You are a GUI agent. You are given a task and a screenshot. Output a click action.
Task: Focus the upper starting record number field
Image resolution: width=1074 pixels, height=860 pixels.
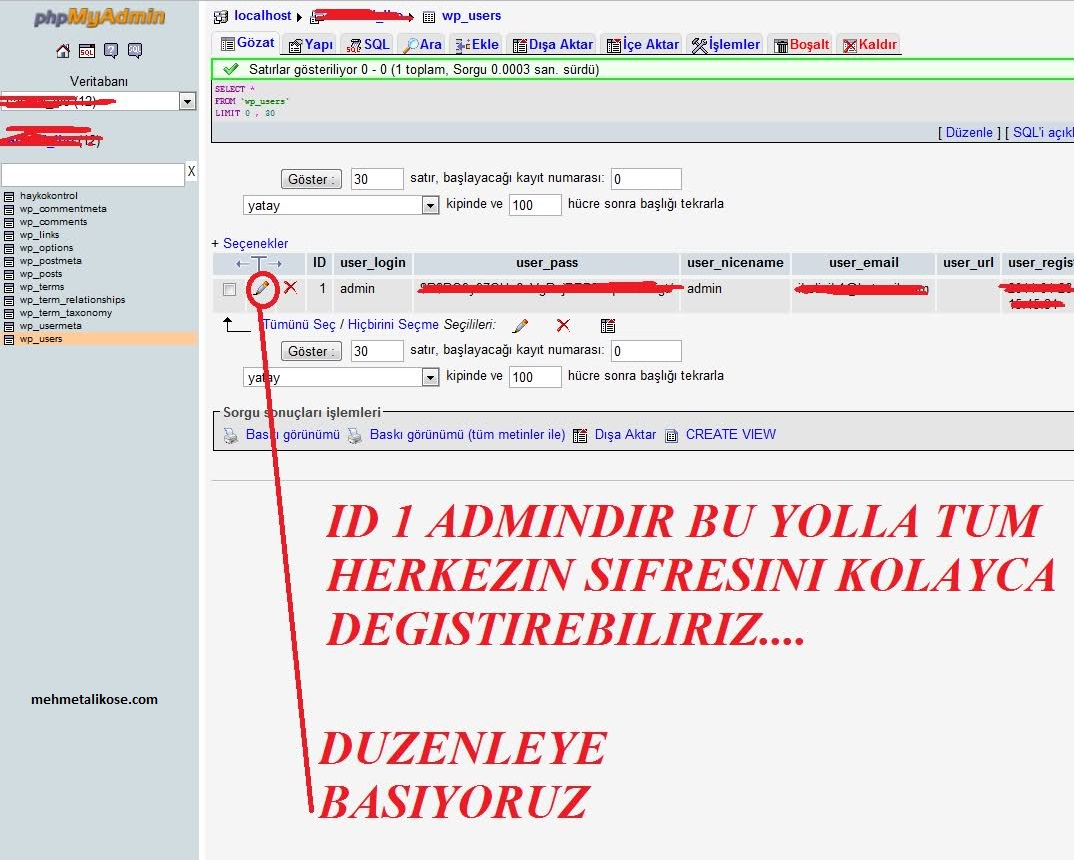(646, 179)
